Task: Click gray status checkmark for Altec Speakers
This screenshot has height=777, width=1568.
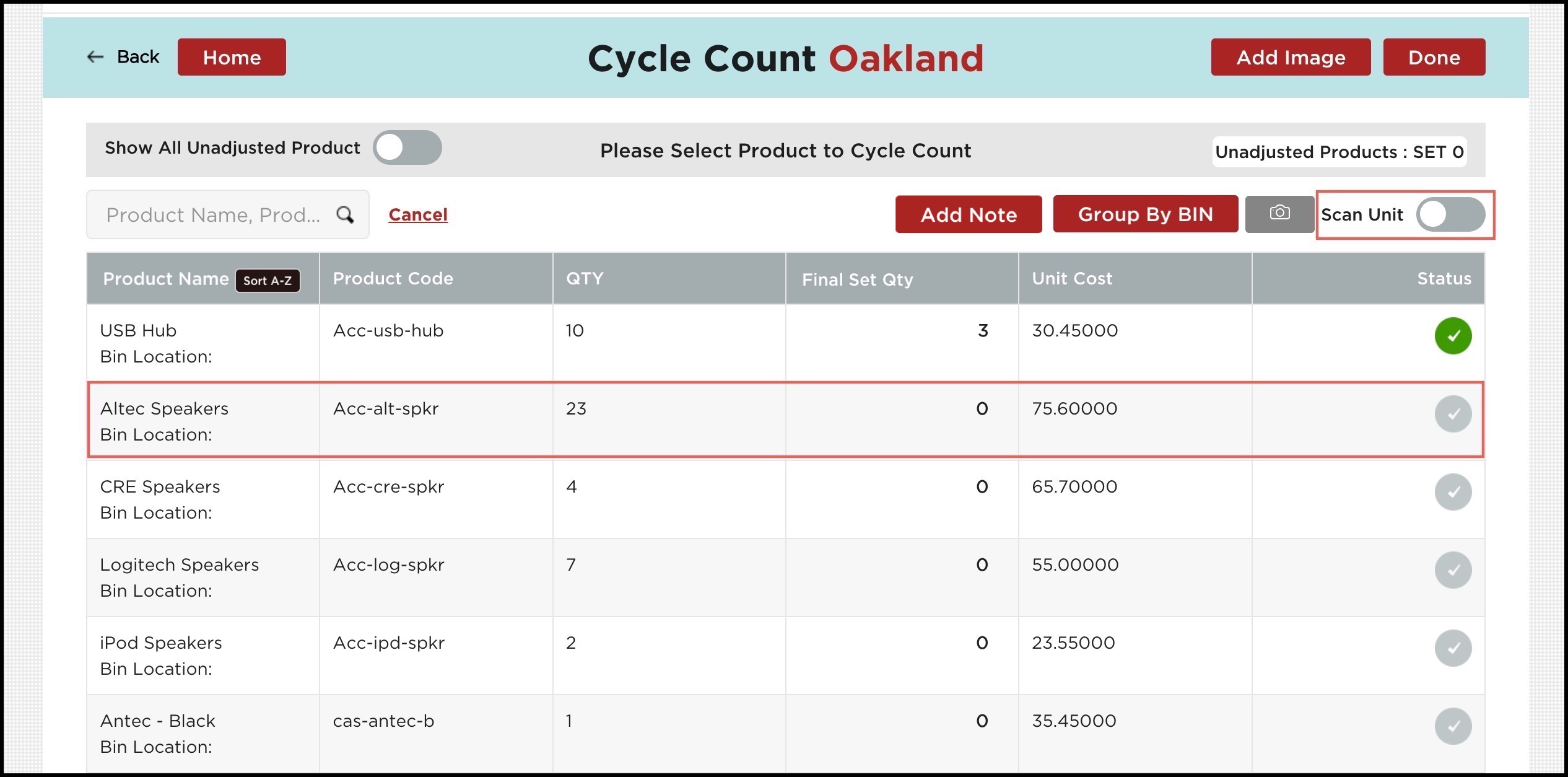Action: pos(1452,414)
